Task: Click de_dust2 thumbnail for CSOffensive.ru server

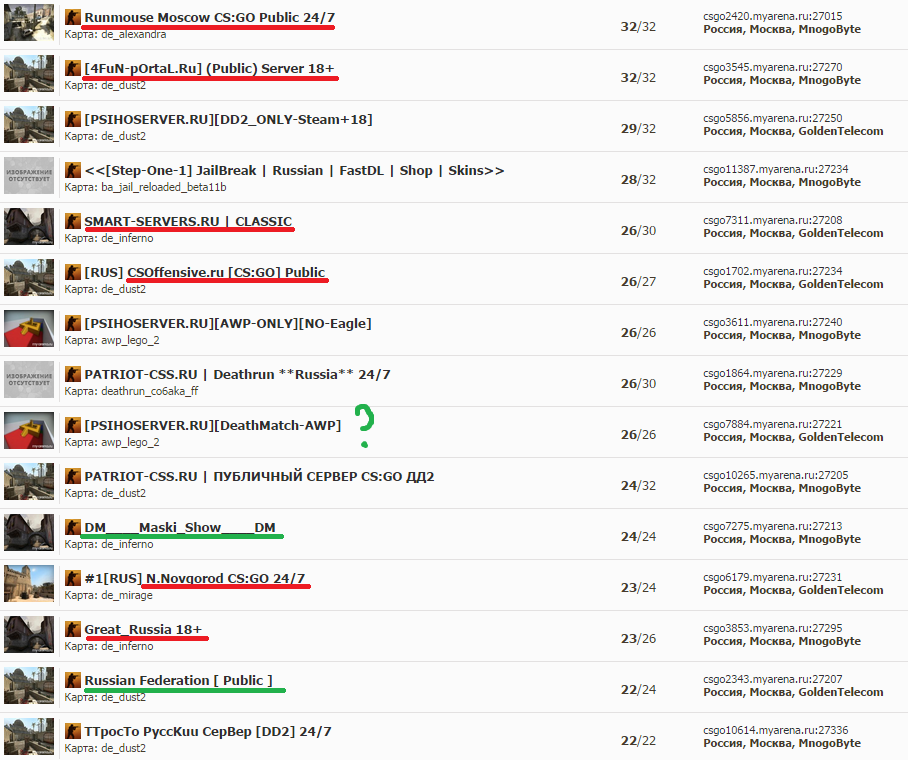Action: (29, 277)
